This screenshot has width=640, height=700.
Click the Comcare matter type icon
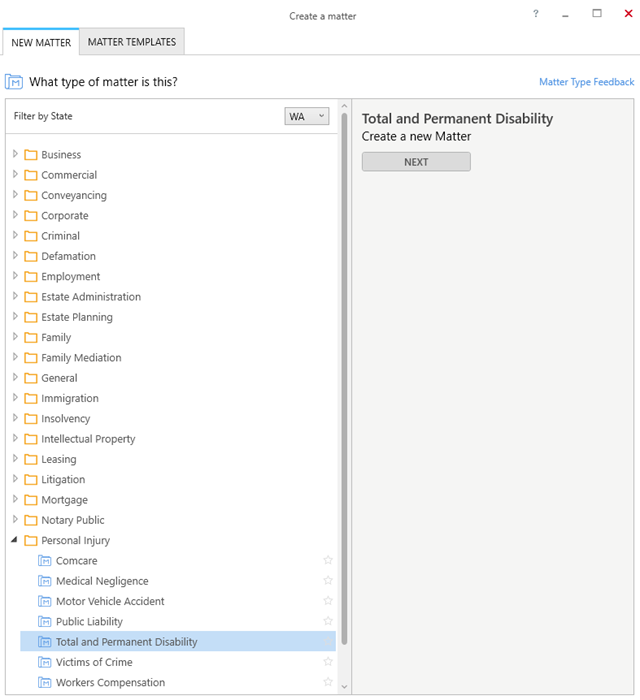tap(44, 561)
